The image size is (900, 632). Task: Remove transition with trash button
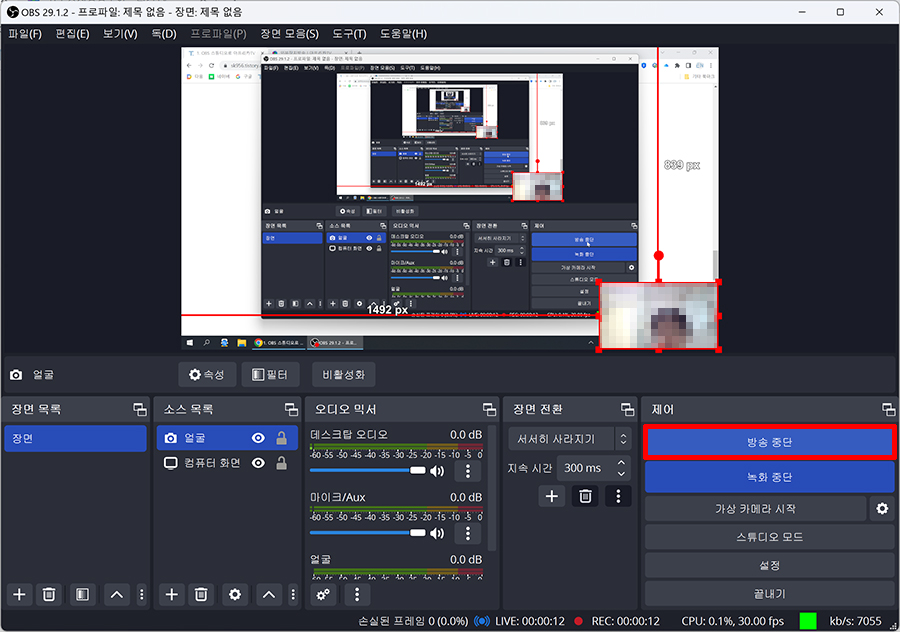click(585, 497)
